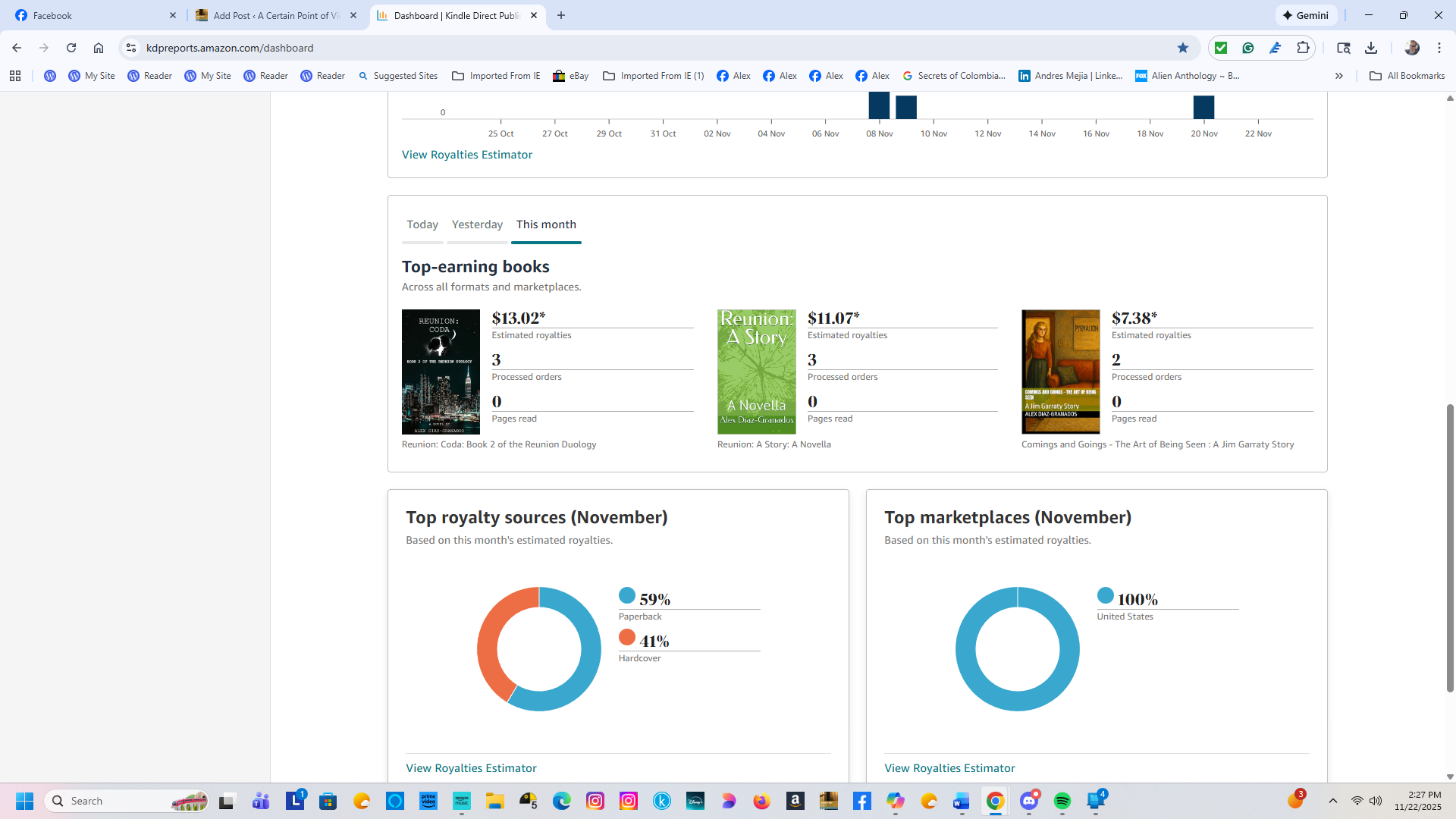The width and height of the screenshot is (1456, 819).
Task: Click the browser home button
Action: point(99,48)
